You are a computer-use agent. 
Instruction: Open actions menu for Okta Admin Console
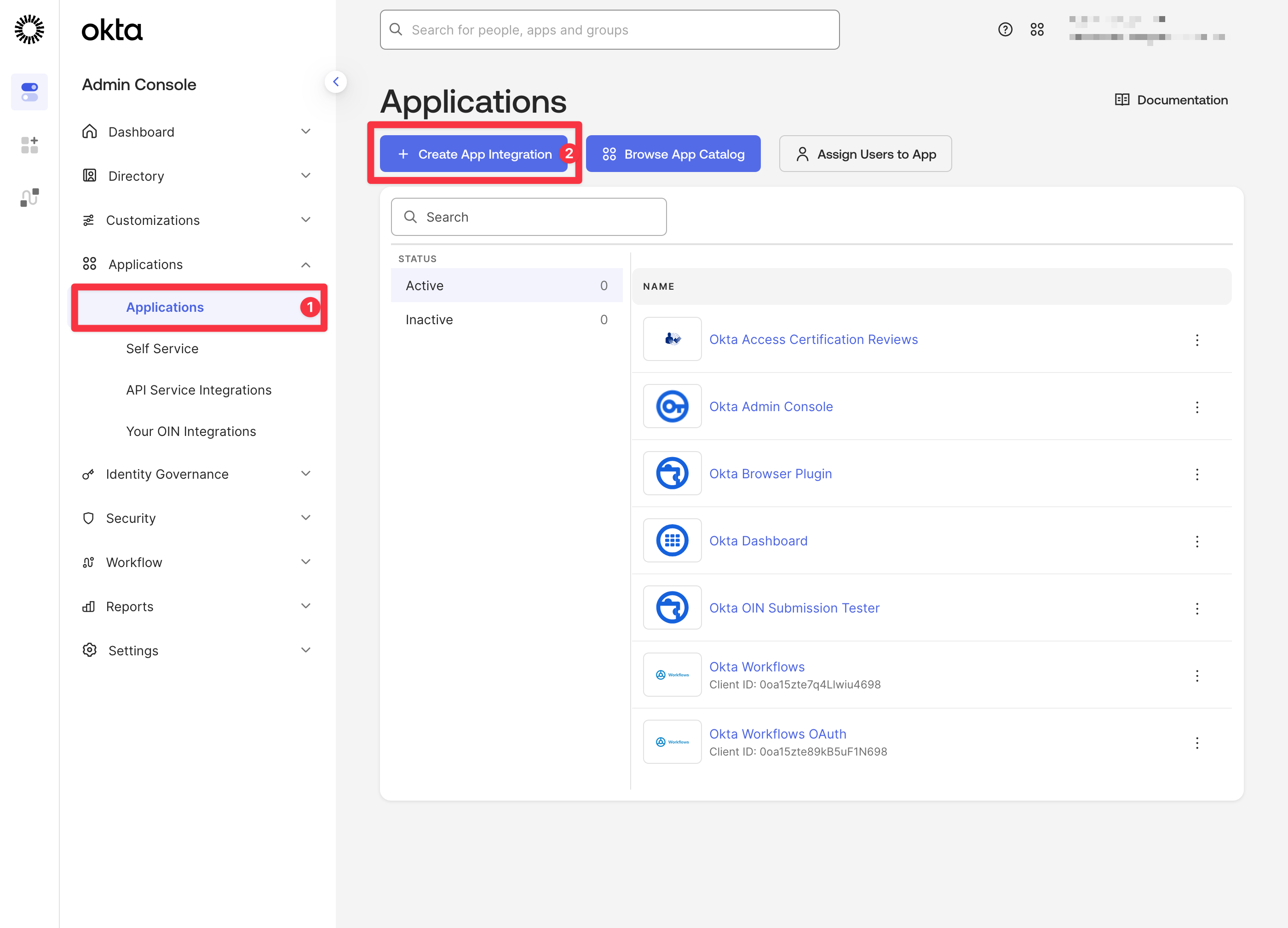[x=1197, y=407]
